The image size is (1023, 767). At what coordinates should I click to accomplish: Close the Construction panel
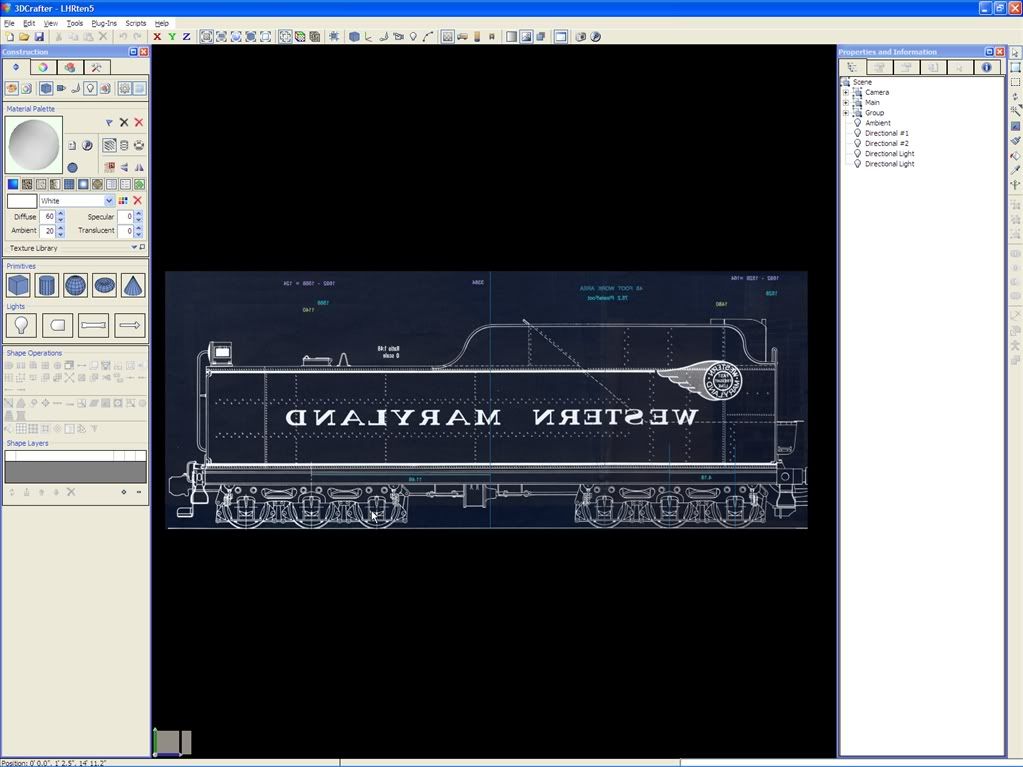(x=144, y=52)
